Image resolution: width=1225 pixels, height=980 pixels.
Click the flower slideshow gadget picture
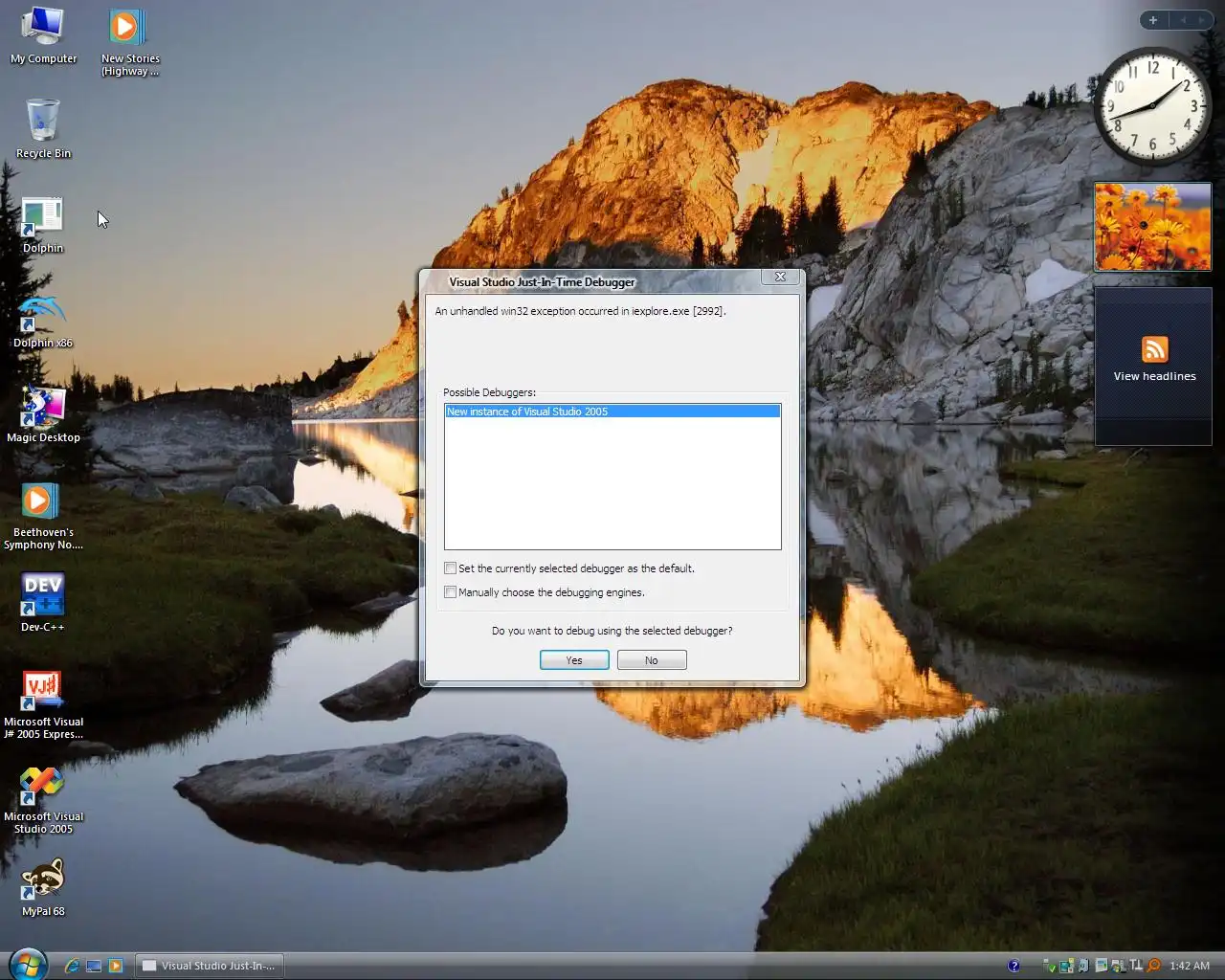[x=1152, y=227]
